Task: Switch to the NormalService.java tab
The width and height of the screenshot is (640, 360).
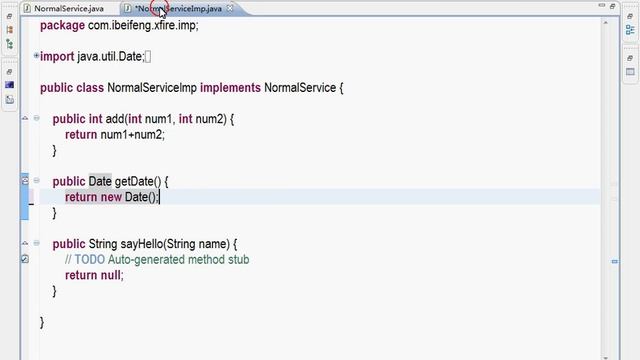Action: pyautogui.click(x=64, y=8)
